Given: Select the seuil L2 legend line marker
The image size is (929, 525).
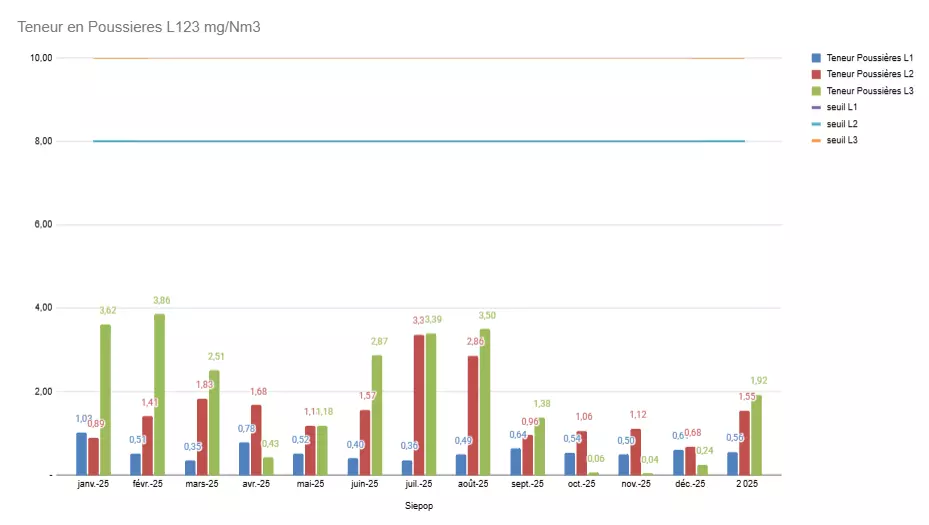Looking at the screenshot, I should coord(816,124).
